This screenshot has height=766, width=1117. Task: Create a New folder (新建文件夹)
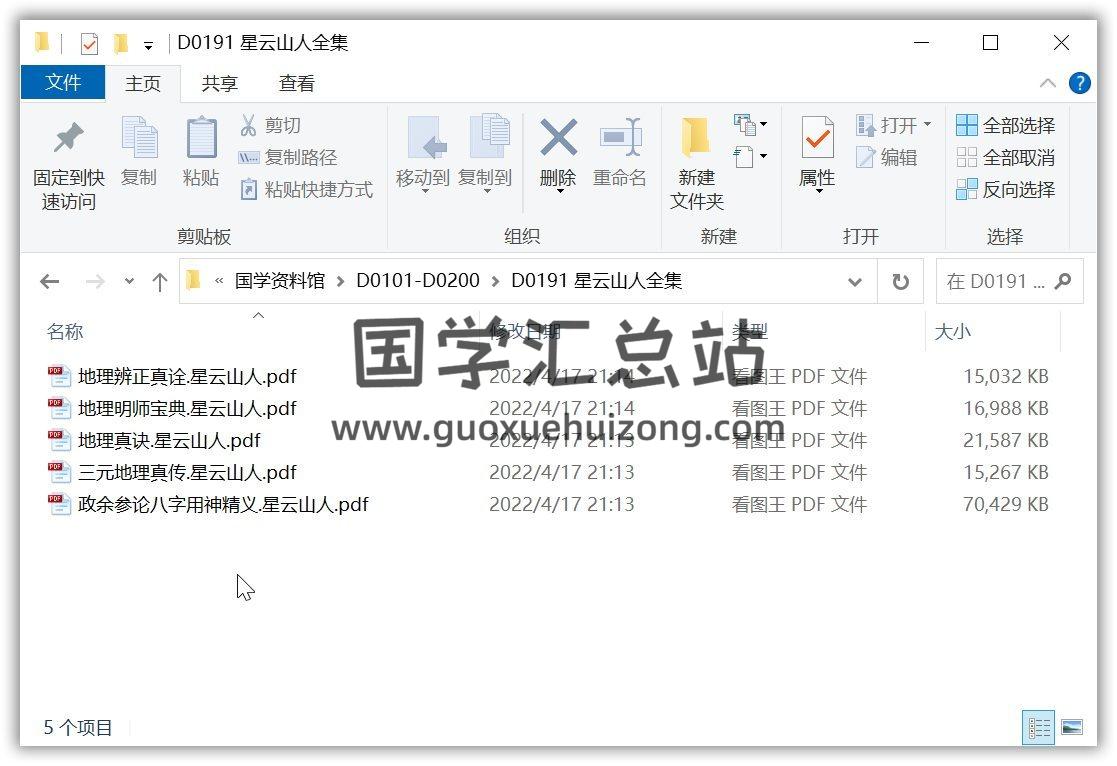(x=697, y=164)
